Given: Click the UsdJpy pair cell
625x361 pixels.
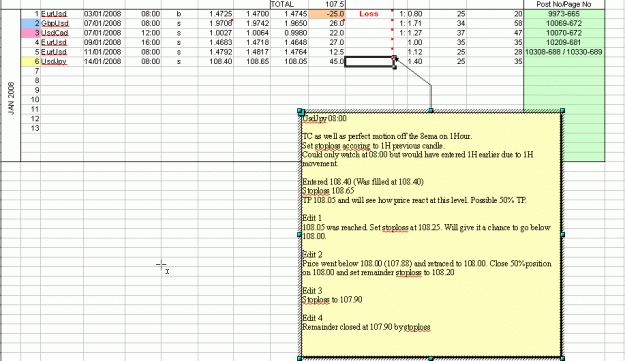Looking at the screenshot, I should [62, 62].
